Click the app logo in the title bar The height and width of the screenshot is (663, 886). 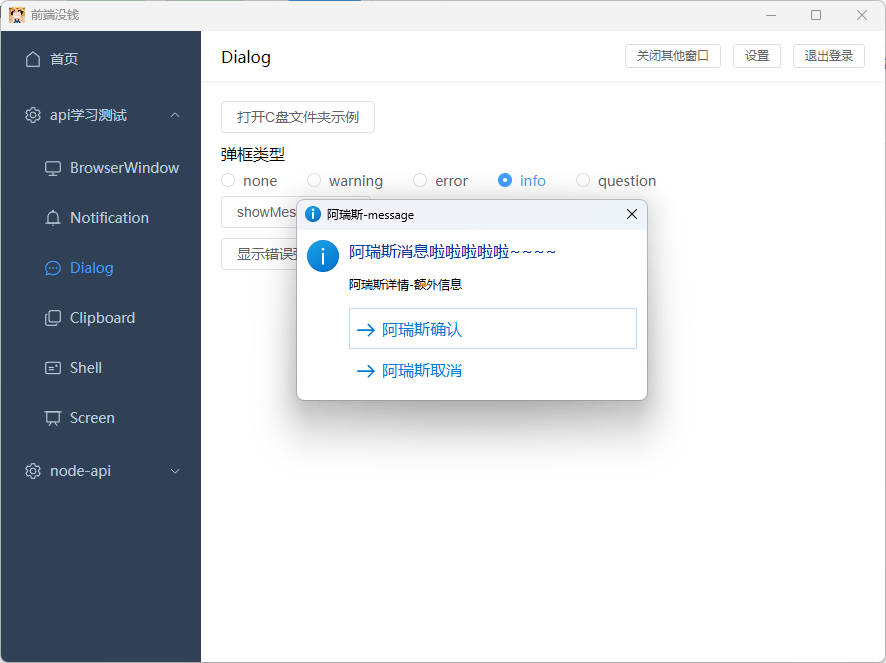pyautogui.click(x=17, y=15)
